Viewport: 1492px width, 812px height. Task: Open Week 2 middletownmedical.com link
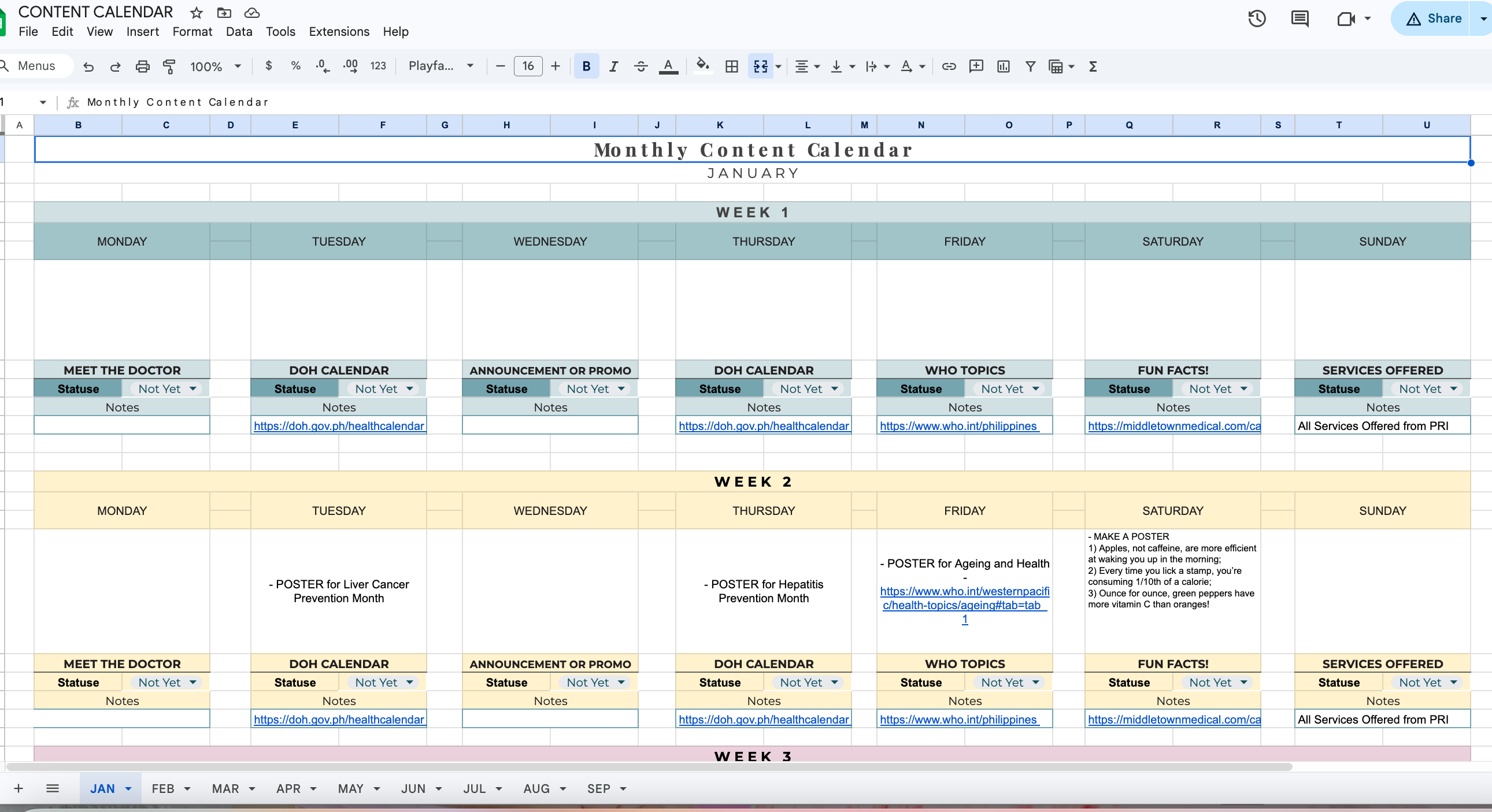point(1174,720)
